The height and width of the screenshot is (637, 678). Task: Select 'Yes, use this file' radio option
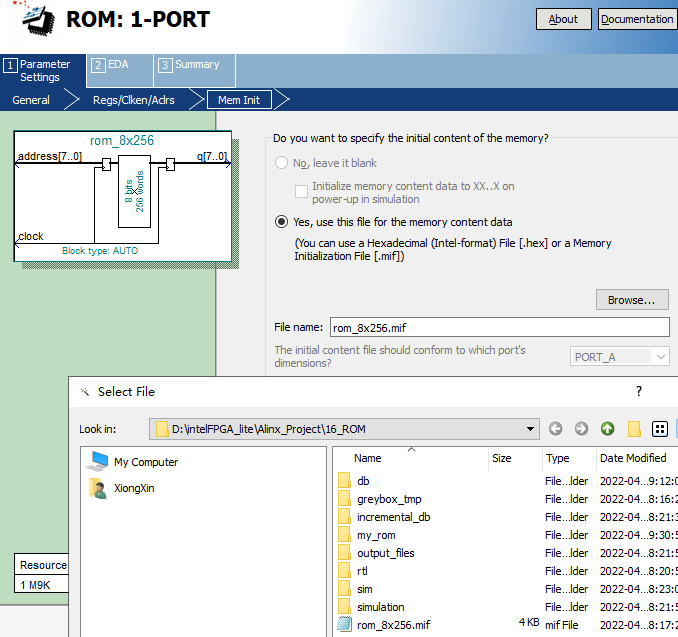[281, 222]
